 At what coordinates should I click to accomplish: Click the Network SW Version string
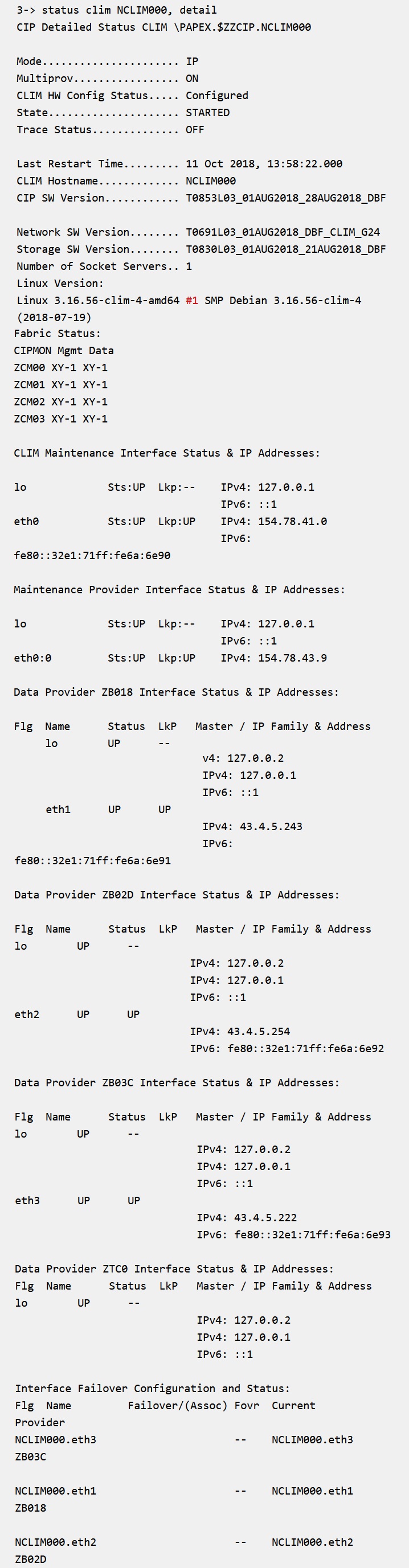(x=283, y=232)
